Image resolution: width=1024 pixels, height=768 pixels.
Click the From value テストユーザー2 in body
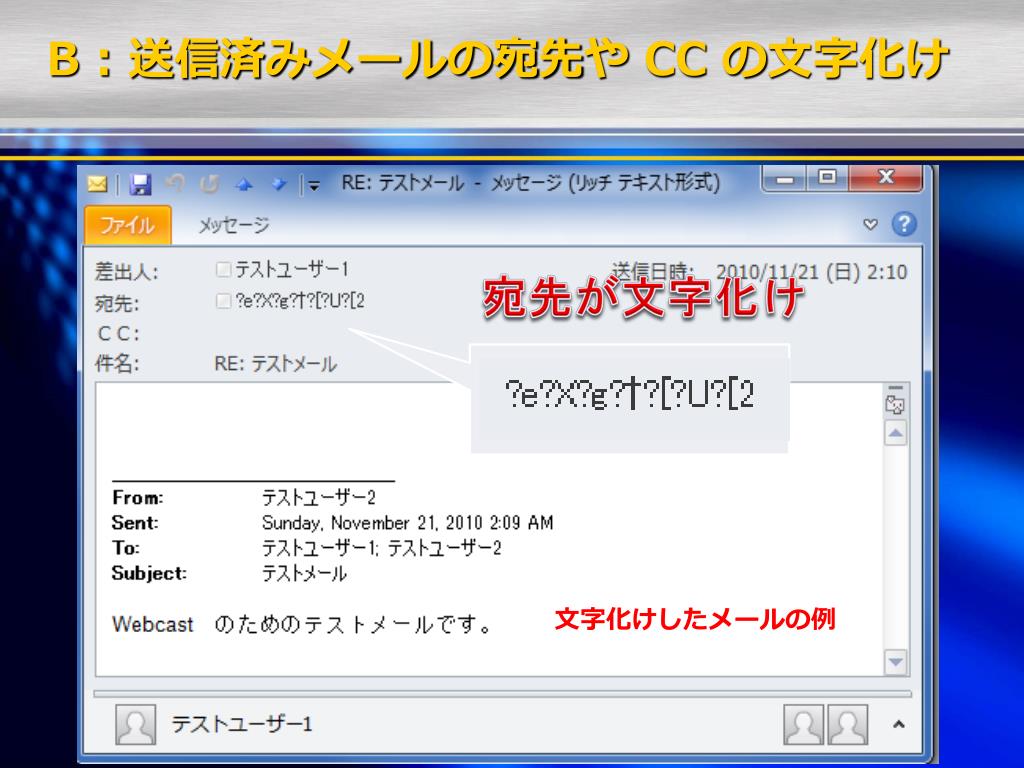pos(319,498)
